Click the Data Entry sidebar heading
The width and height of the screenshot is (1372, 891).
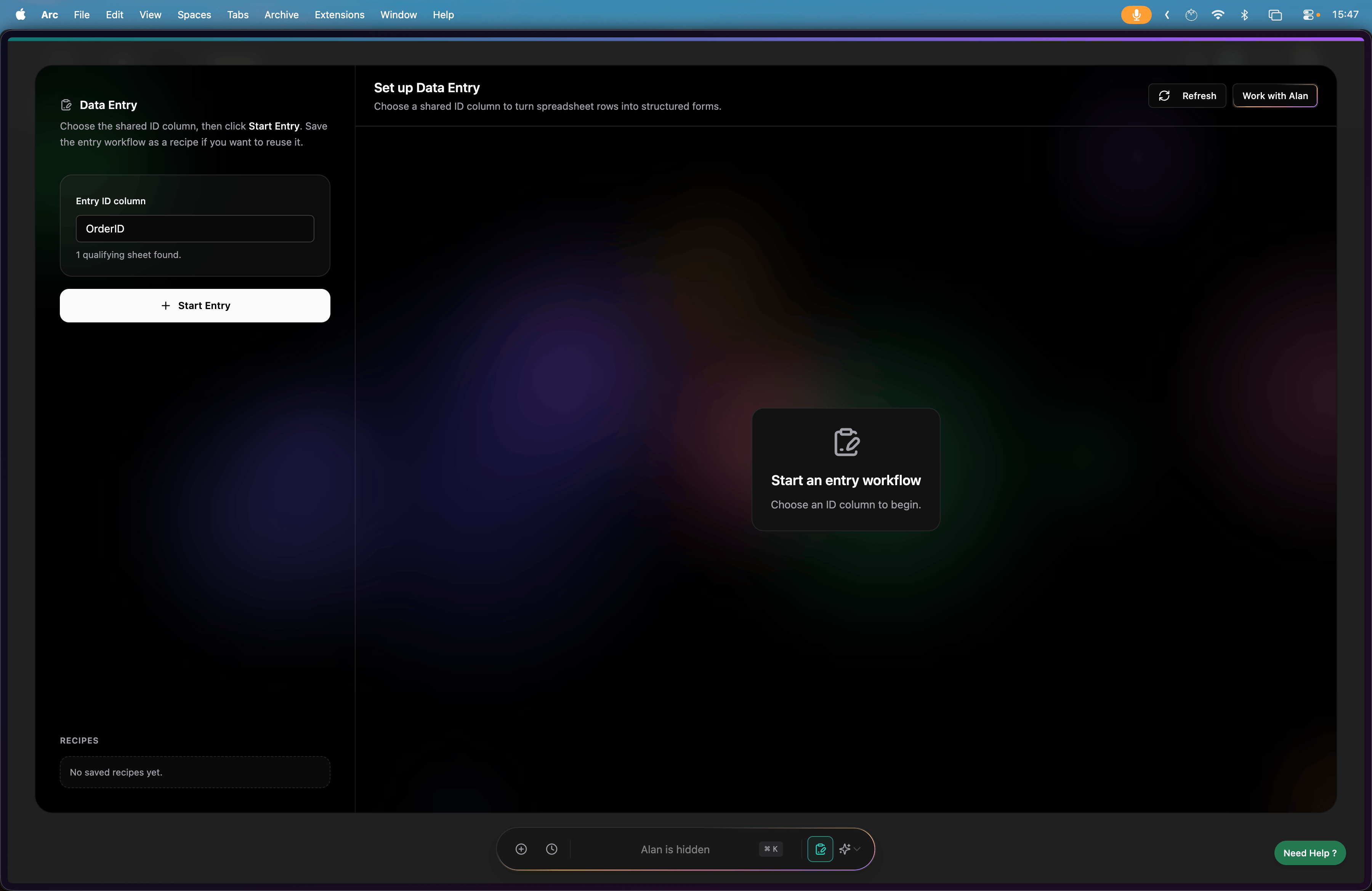click(x=108, y=105)
